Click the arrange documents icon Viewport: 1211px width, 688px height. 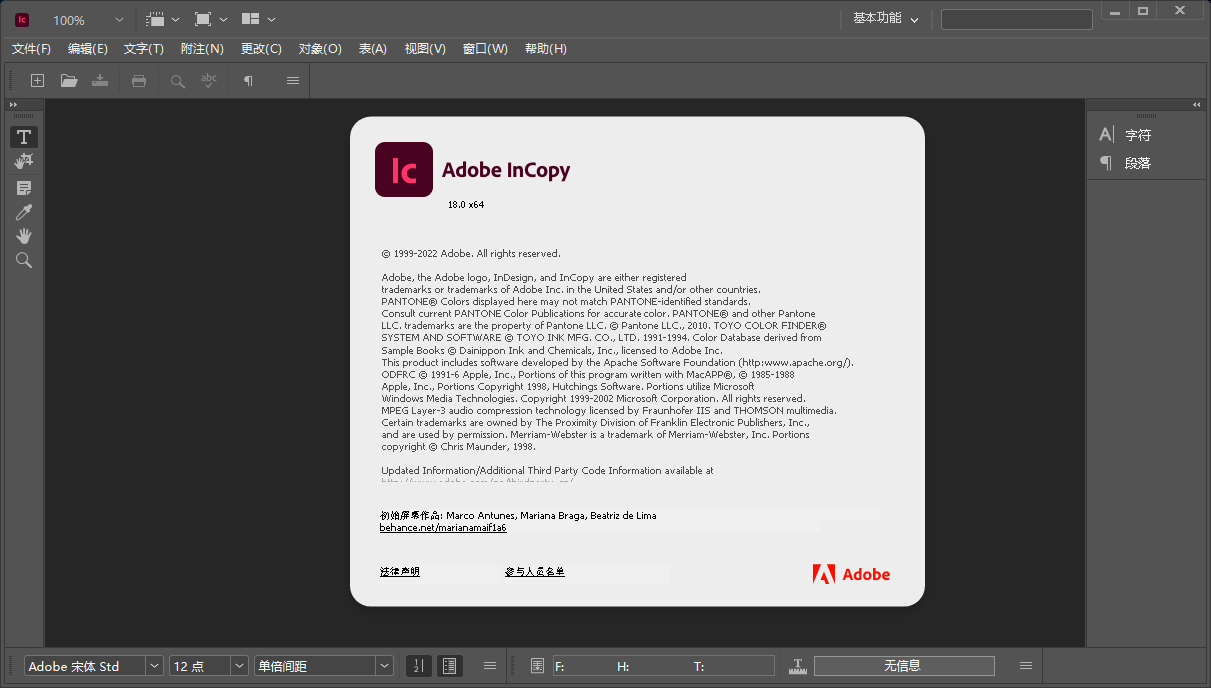pyautogui.click(x=250, y=19)
